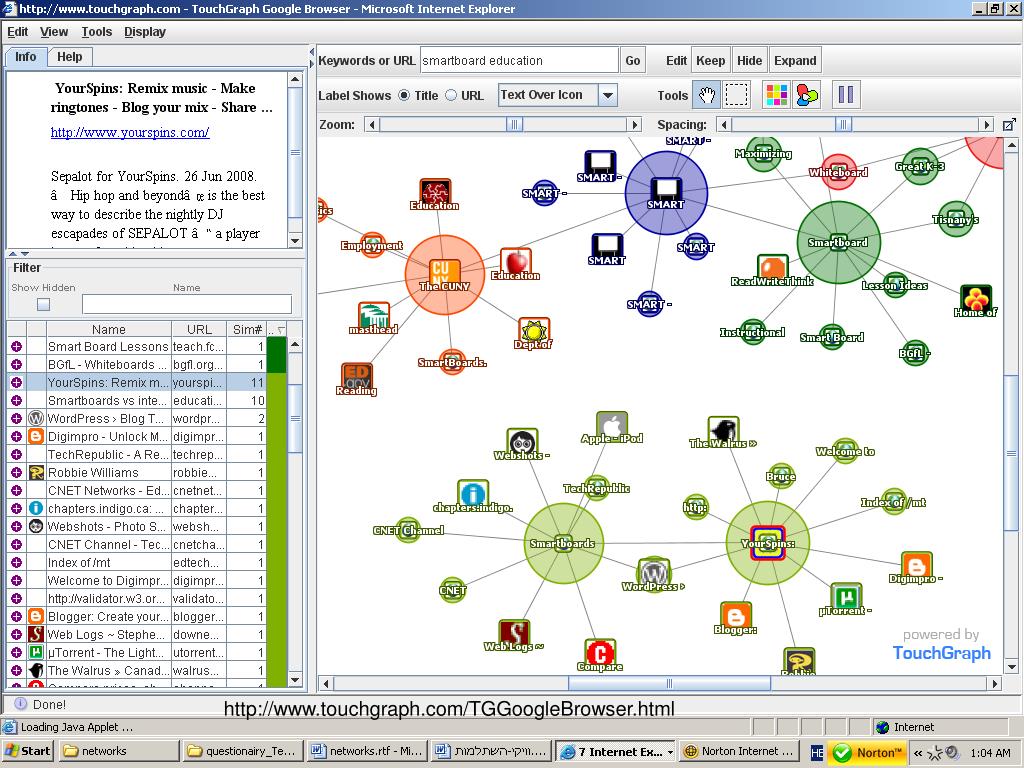Switch to the Help tab
The image size is (1024, 768).
pyautogui.click(x=69, y=57)
